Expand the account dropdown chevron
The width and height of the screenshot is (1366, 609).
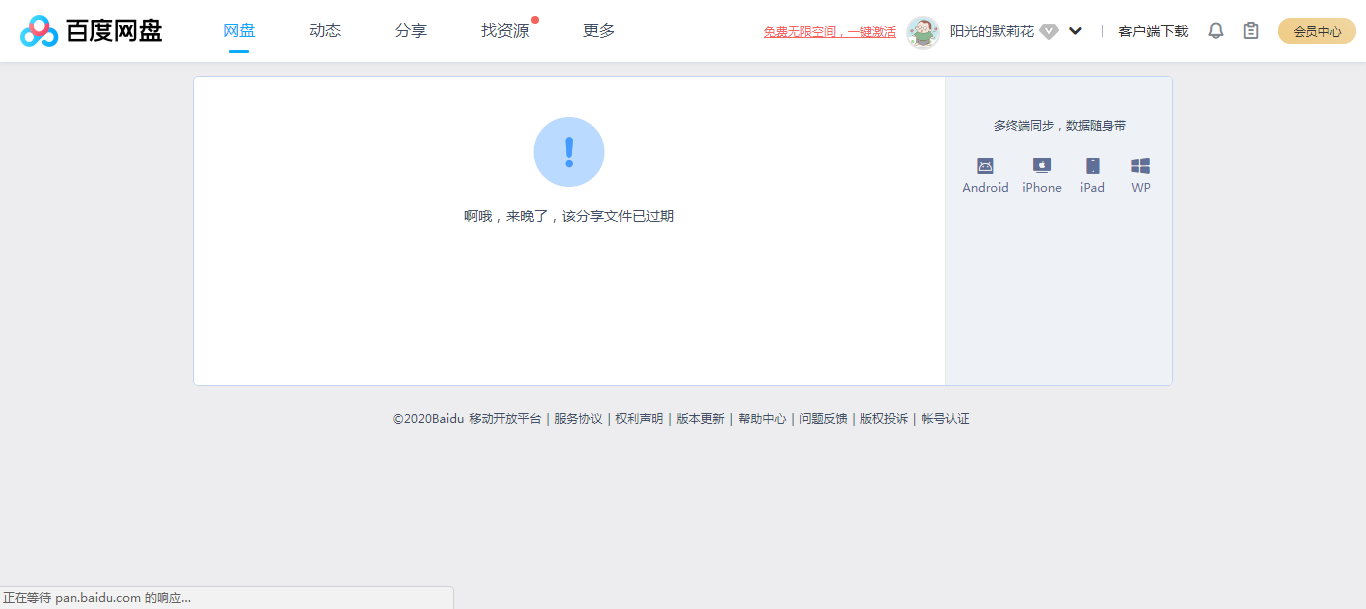[1075, 31]
